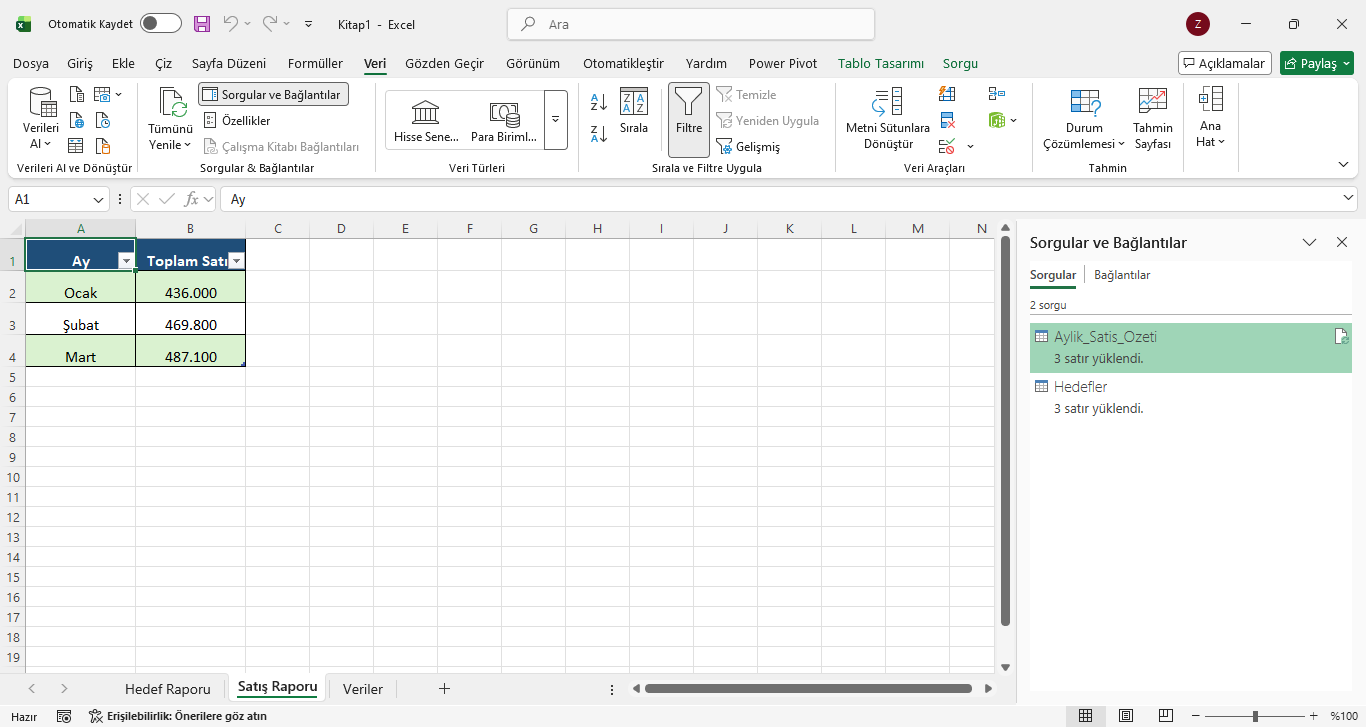Click the Redo icon

[x=270, y=24]
